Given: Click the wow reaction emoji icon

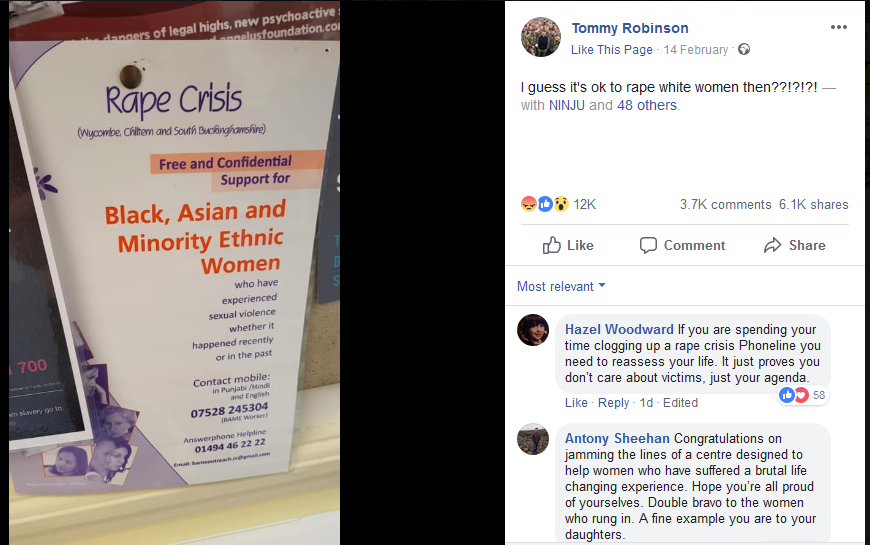Looking at the screenshot, I should pos(562,204).
